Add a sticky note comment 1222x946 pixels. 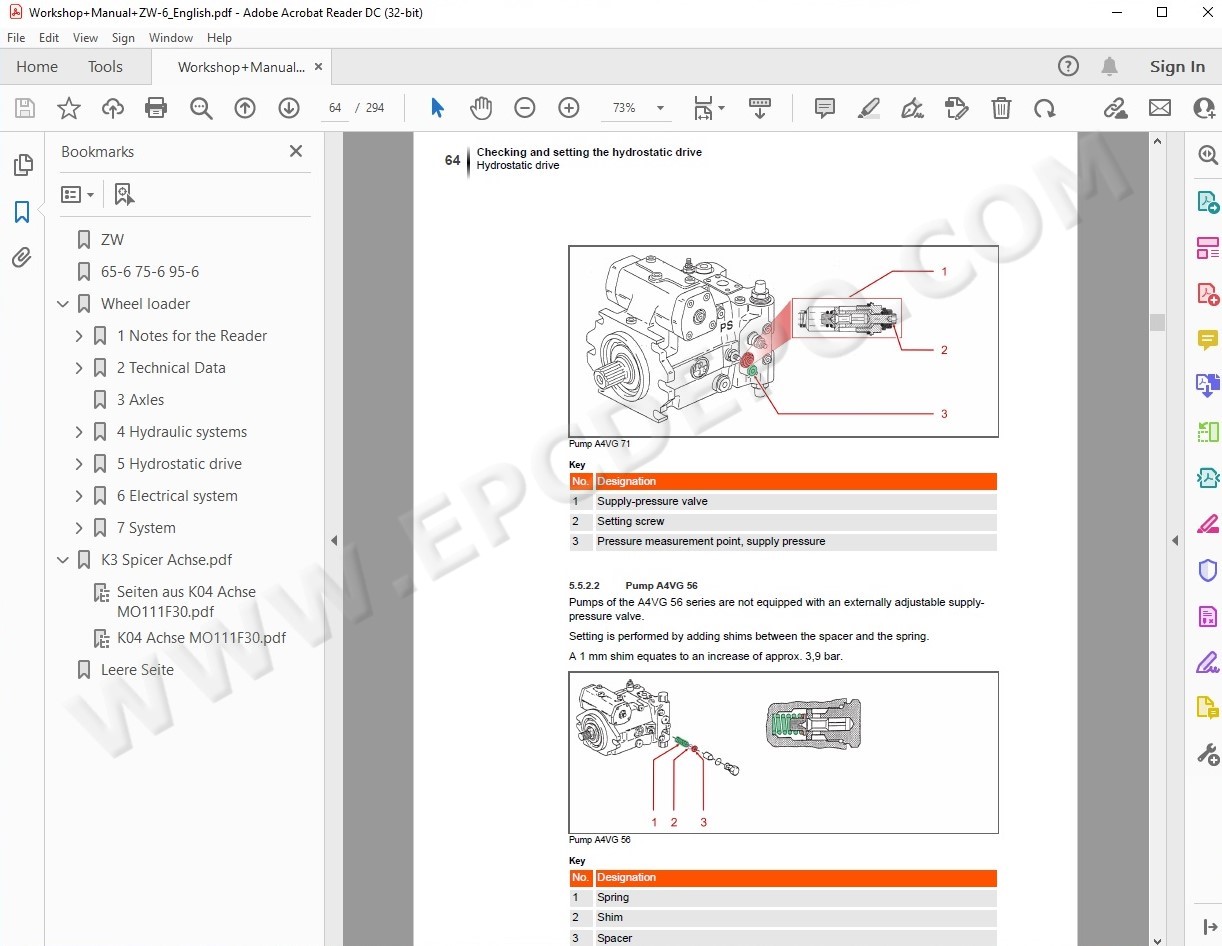pyautogui.click(x=825, y=108)
